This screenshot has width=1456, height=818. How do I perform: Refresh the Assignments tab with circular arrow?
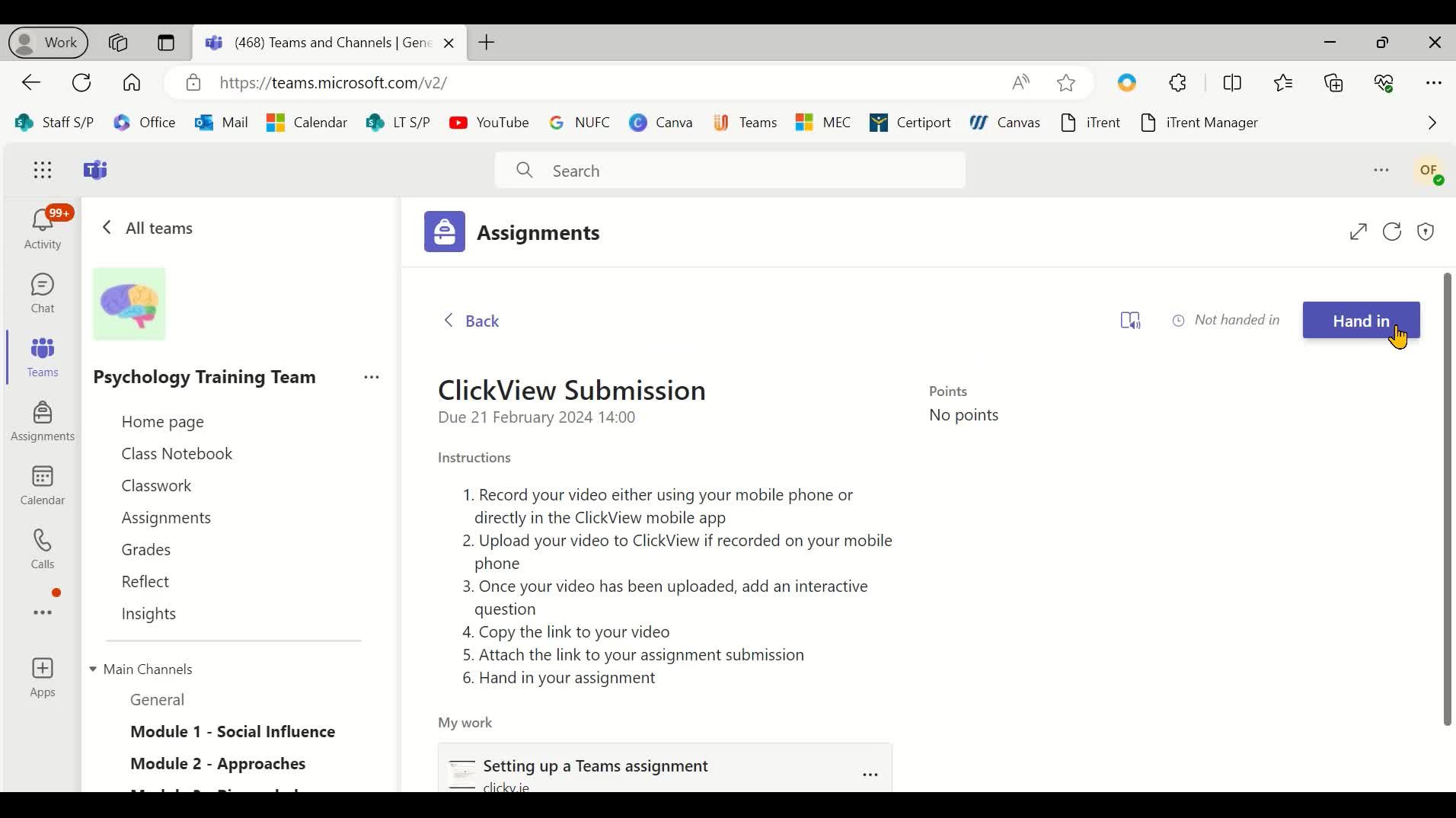coord(1392,232)
